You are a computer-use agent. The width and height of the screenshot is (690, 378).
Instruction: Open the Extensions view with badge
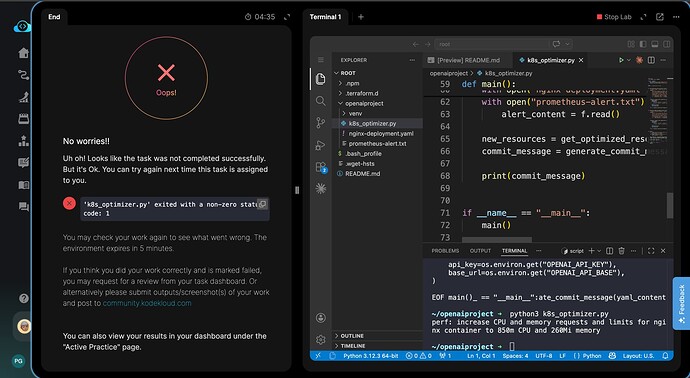[x=321, y=167]
